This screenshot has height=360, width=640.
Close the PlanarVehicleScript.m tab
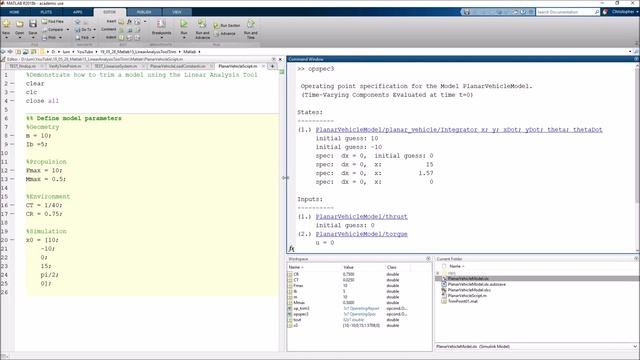pyautogui.click(x=263, y=66)
